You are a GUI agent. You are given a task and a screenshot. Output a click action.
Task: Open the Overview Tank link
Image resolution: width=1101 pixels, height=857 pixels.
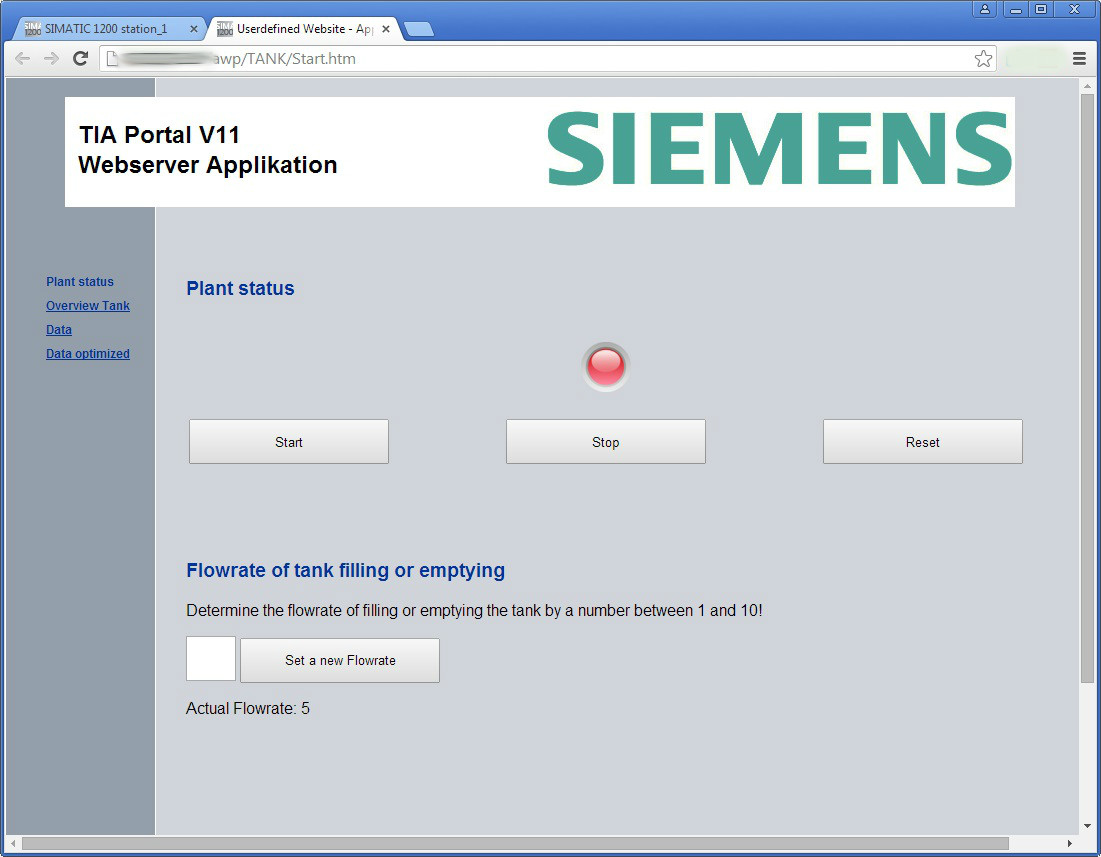88,305
